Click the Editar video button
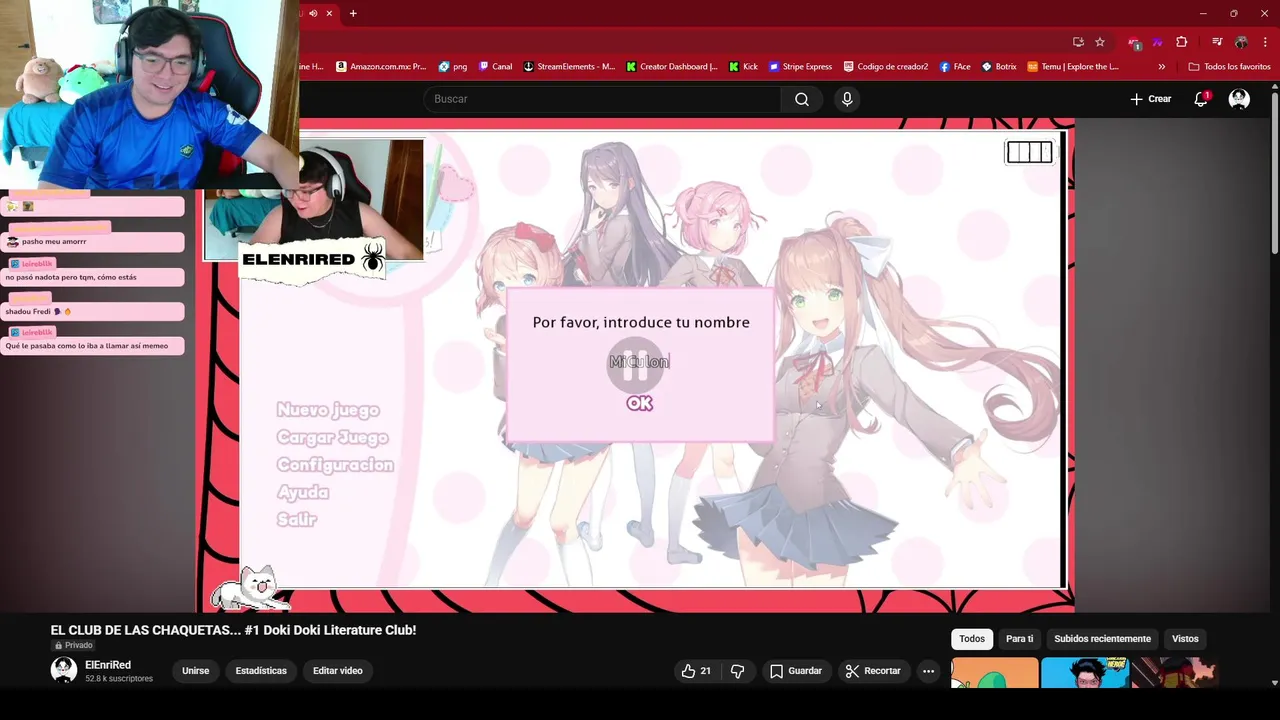 [x=338, y=671]
